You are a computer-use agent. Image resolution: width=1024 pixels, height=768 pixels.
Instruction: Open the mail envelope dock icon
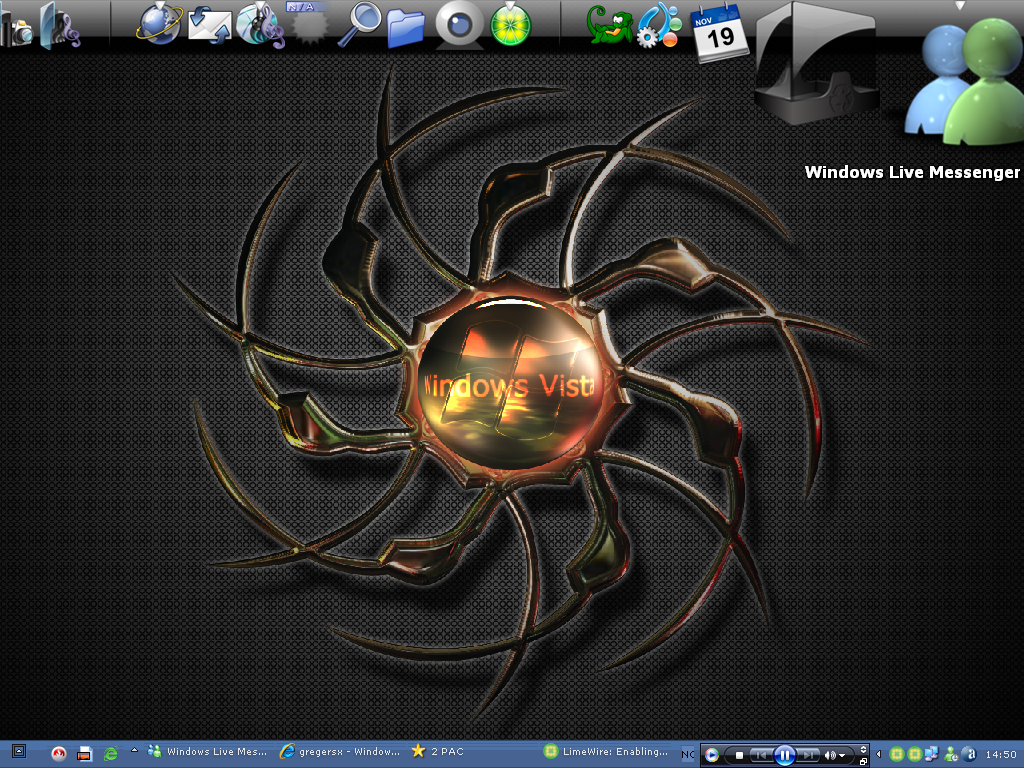pos(210,27)
